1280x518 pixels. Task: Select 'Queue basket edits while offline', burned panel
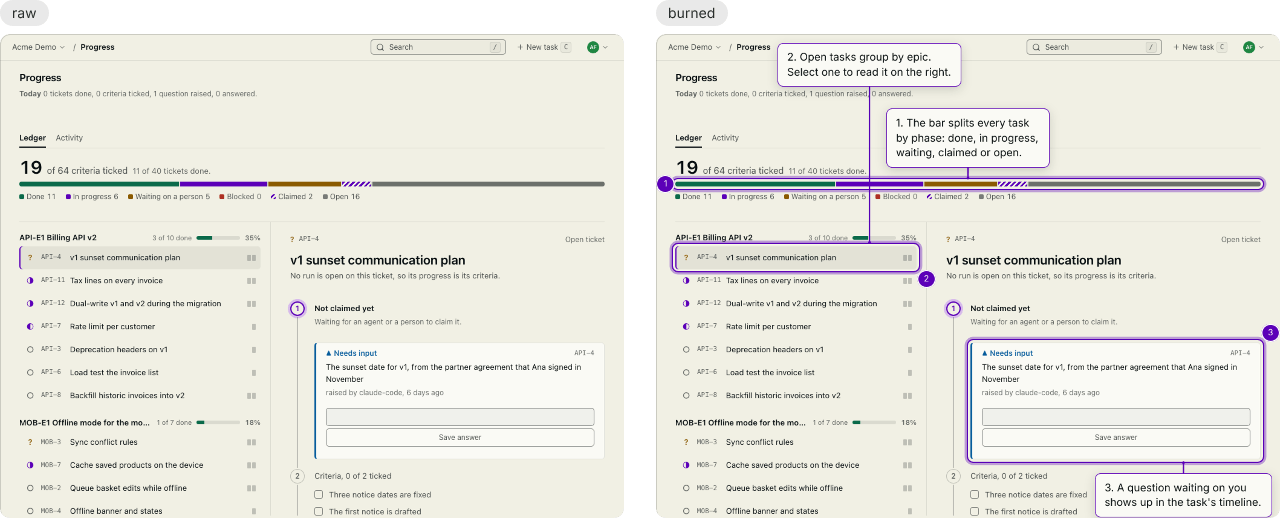tap(796, 488)
